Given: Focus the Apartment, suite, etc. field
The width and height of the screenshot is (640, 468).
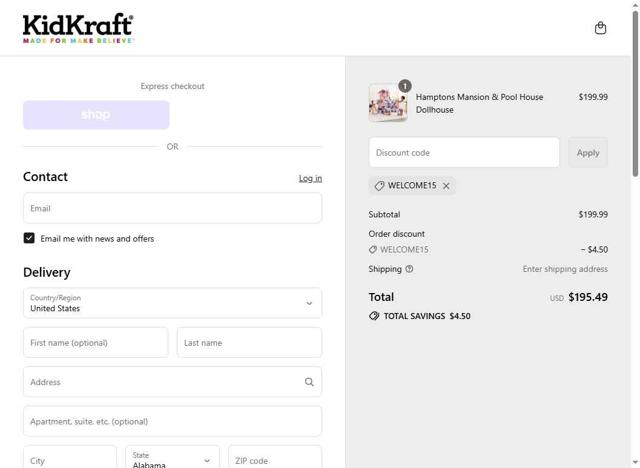Looking at the screenshot, I should [x=172, y=421].
